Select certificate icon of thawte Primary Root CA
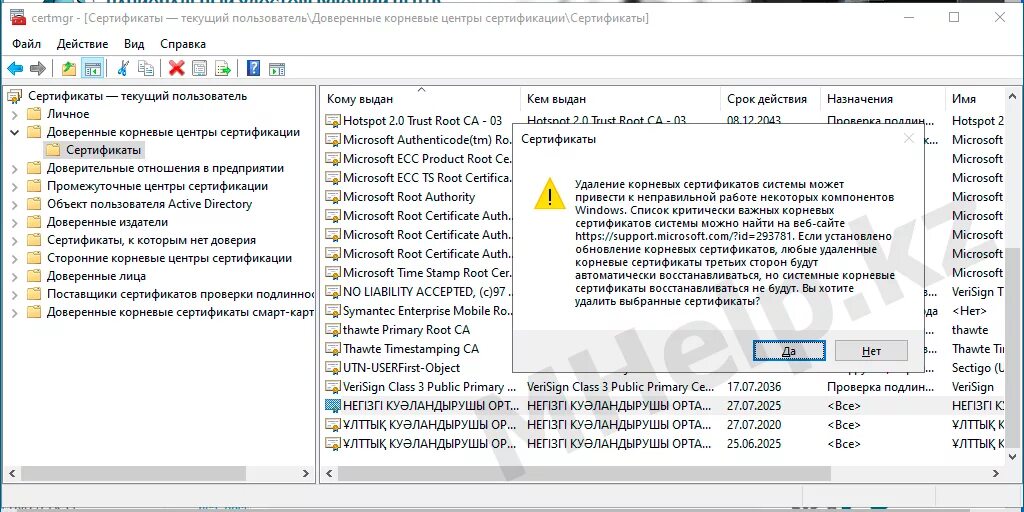Screen dimensions: 1024x512 [x=333, y=330]
